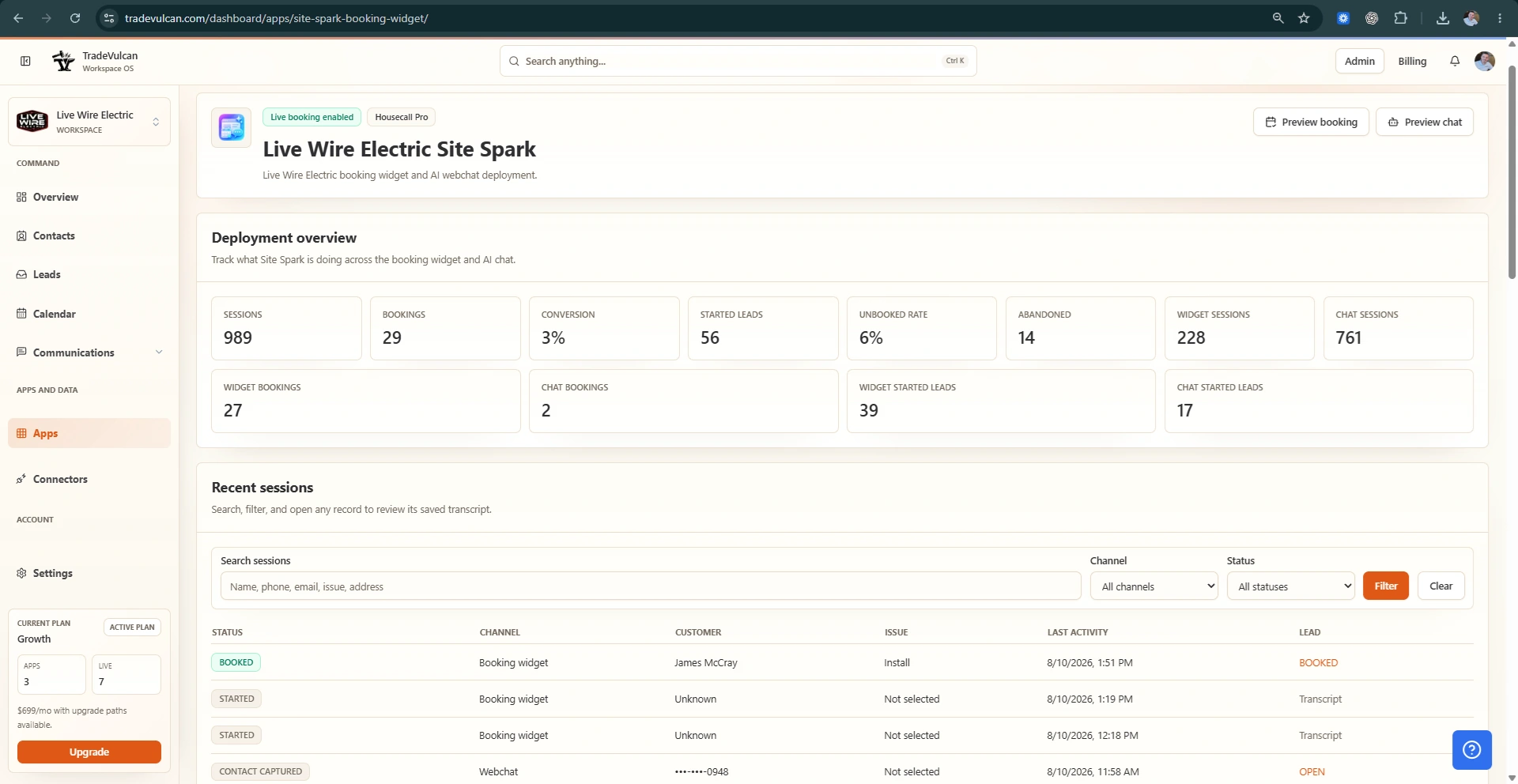Click the ACTIVE PLAN badge

coord(132,627)
